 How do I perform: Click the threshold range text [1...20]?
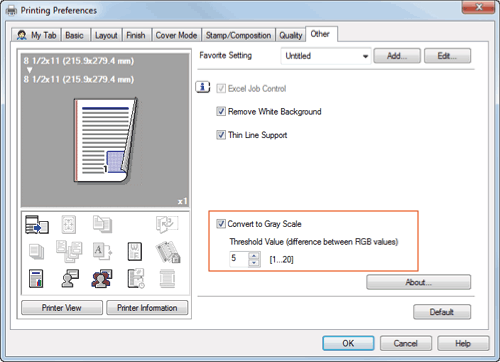pyautogui.click(x=282, y=259)
